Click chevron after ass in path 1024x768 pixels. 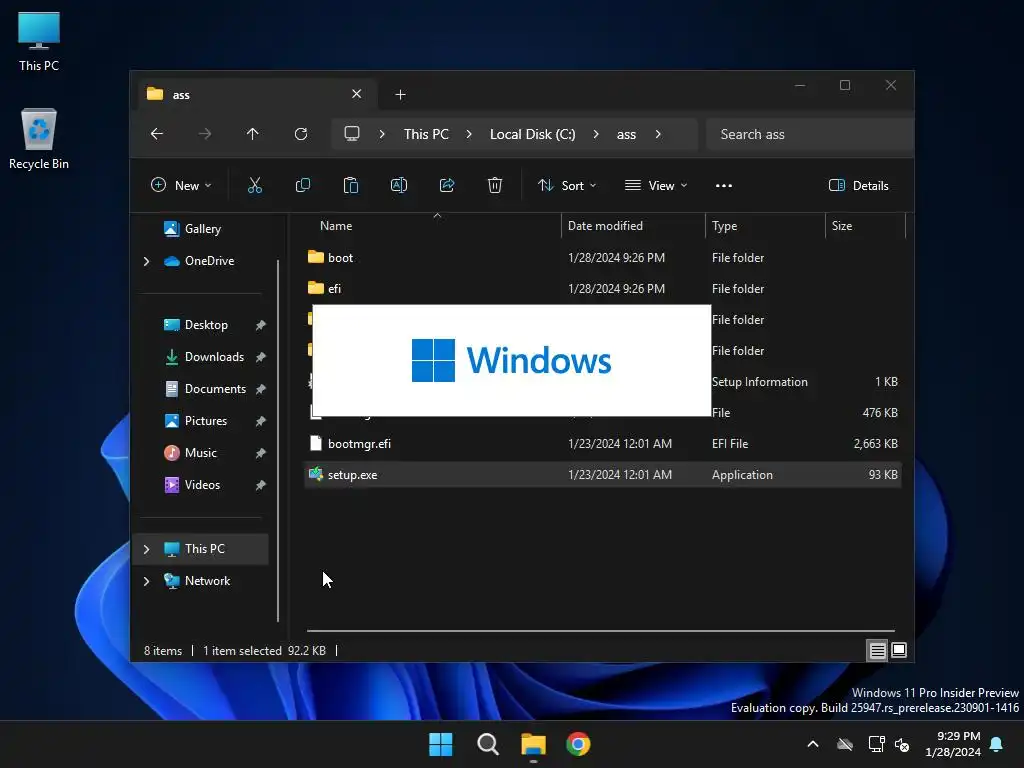point(658,134)
